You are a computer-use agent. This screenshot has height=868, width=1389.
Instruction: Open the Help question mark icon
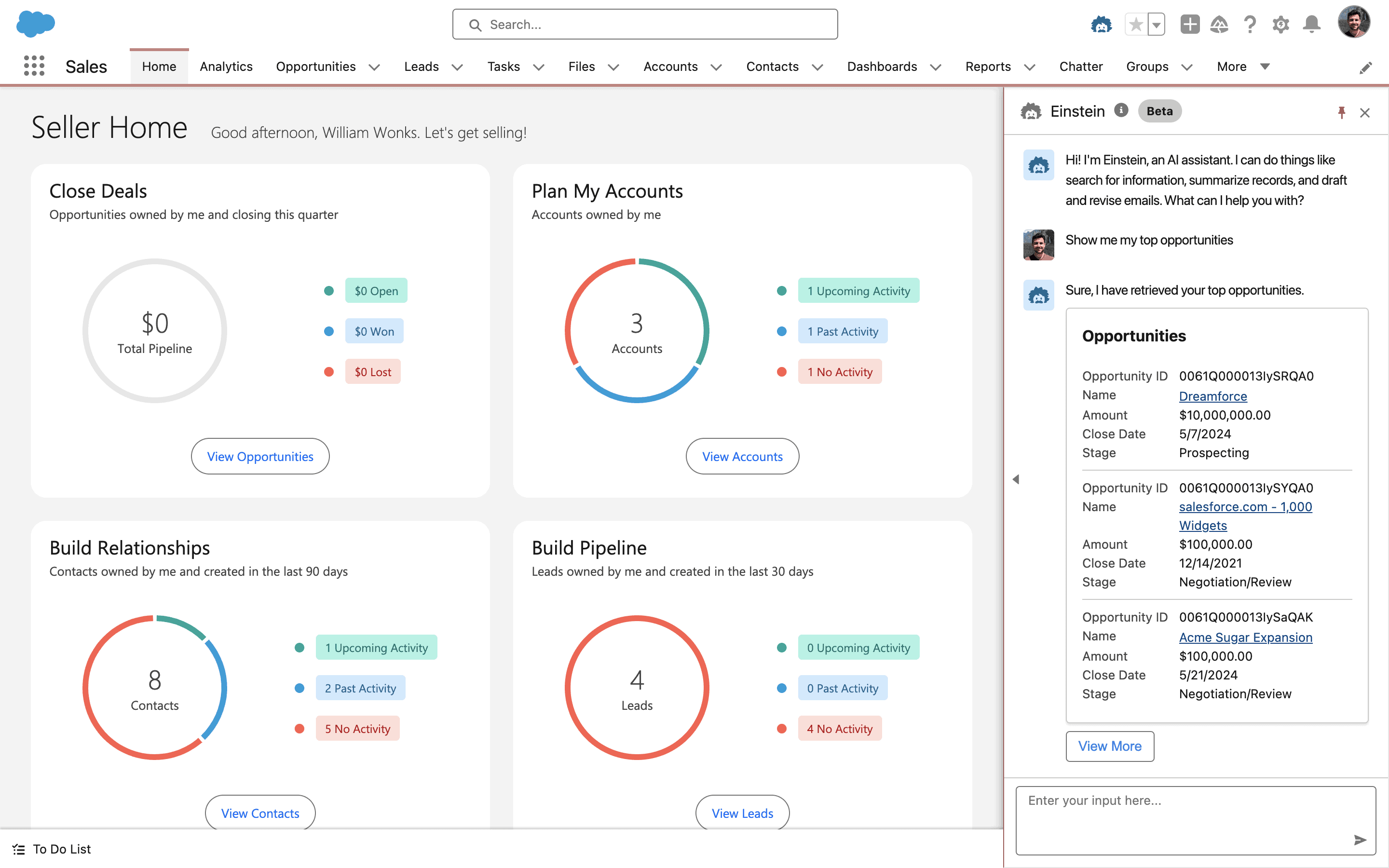coord(1250,25)
